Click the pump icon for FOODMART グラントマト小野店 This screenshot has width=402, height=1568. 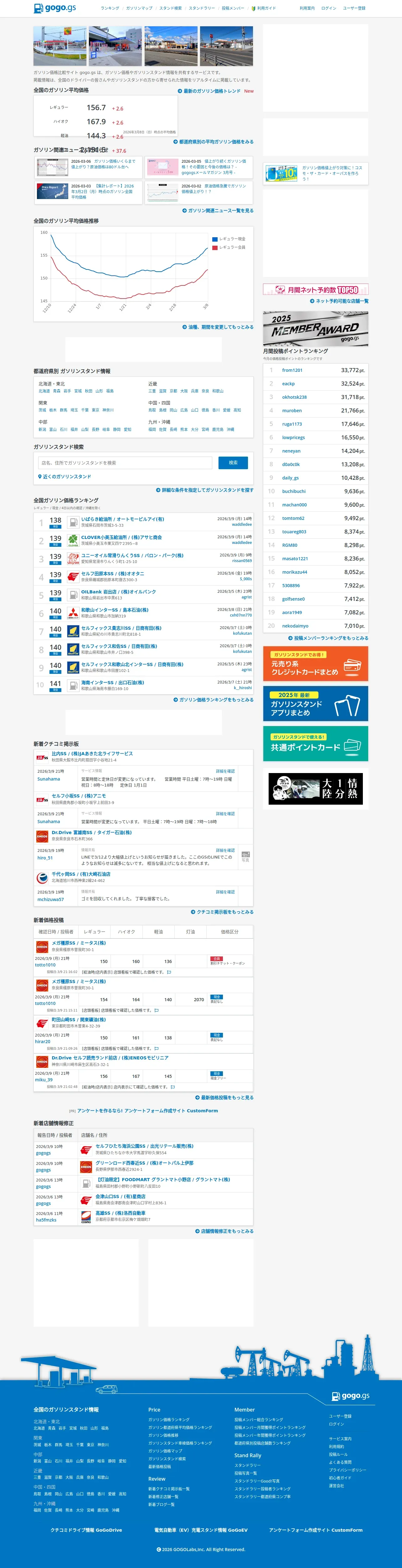point(86,1184)
